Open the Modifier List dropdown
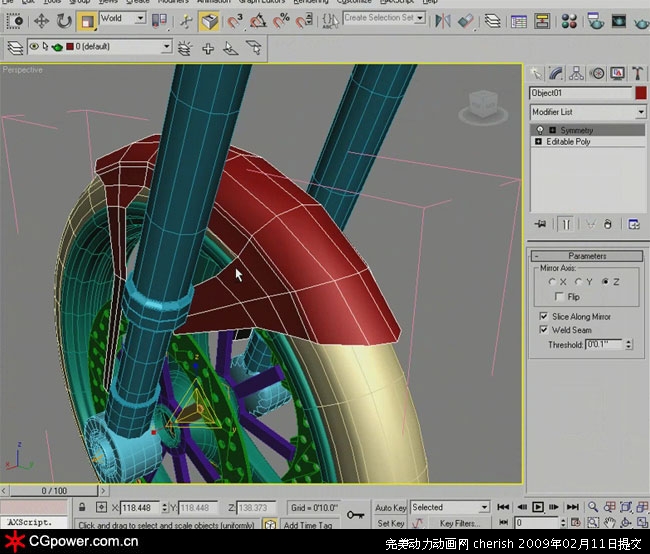 point(640,112)
